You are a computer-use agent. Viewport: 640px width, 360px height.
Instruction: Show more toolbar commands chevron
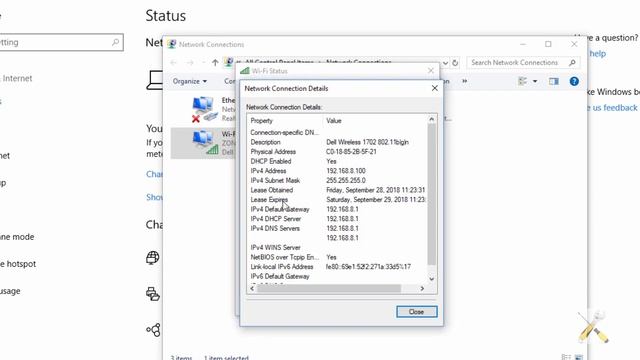pyautogui.click(x=464, y=81)
